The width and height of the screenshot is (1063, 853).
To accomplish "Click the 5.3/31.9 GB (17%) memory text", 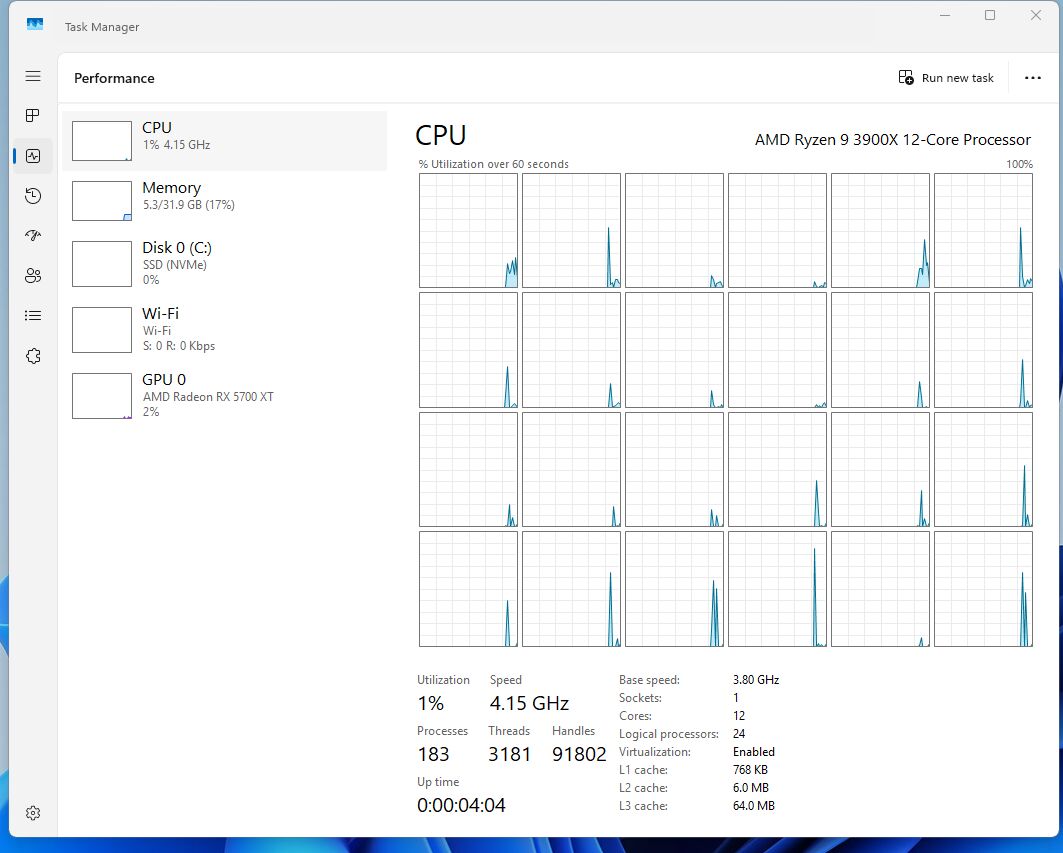I will coord(188,205).
